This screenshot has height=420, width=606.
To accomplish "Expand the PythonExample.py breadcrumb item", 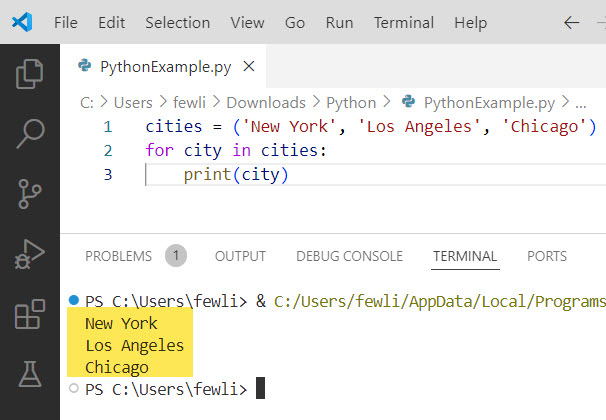I will (489, 103).
